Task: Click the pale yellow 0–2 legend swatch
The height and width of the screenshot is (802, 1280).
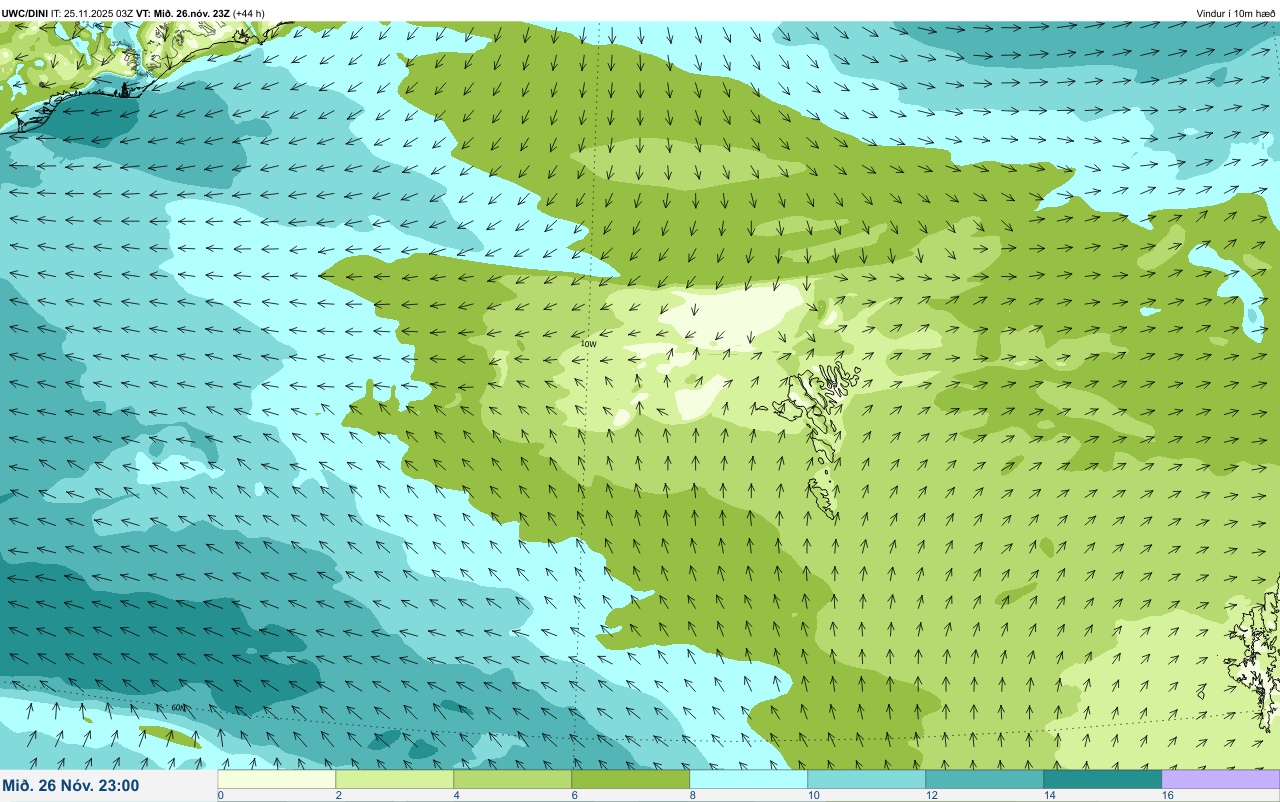Action: (276, 779)
